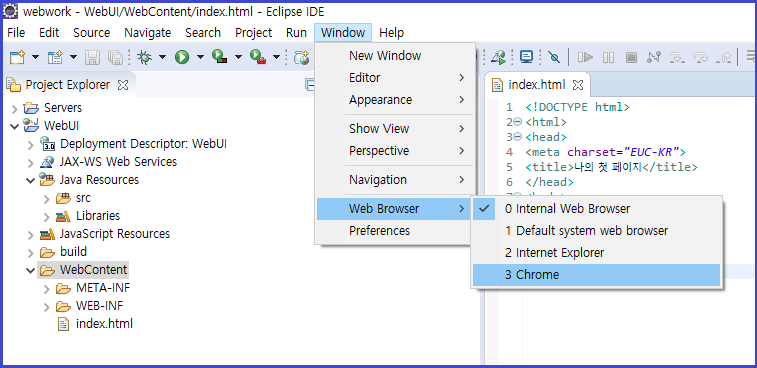Open the Perspective submenu
The width and height of the screenshot is (757, 368).
coord(394,151)
